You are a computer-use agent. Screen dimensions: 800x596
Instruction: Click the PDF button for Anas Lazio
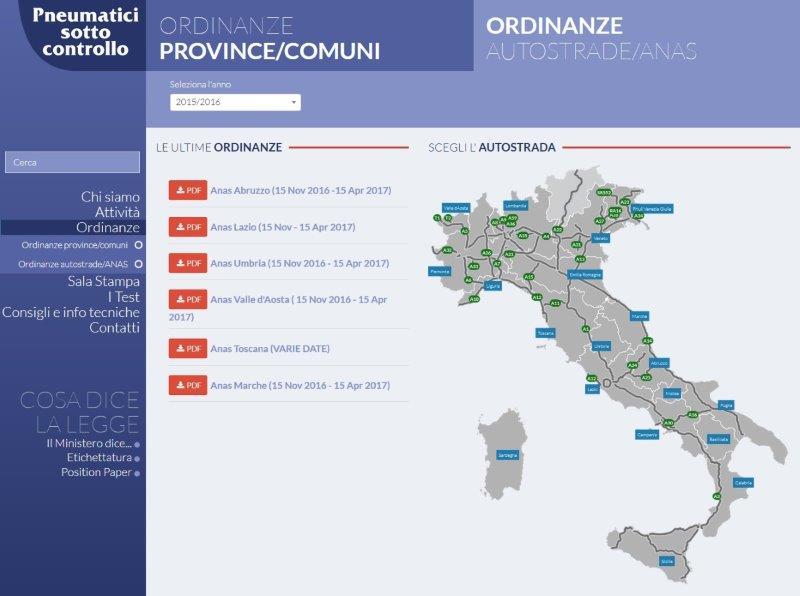click(x=188, y=227)
